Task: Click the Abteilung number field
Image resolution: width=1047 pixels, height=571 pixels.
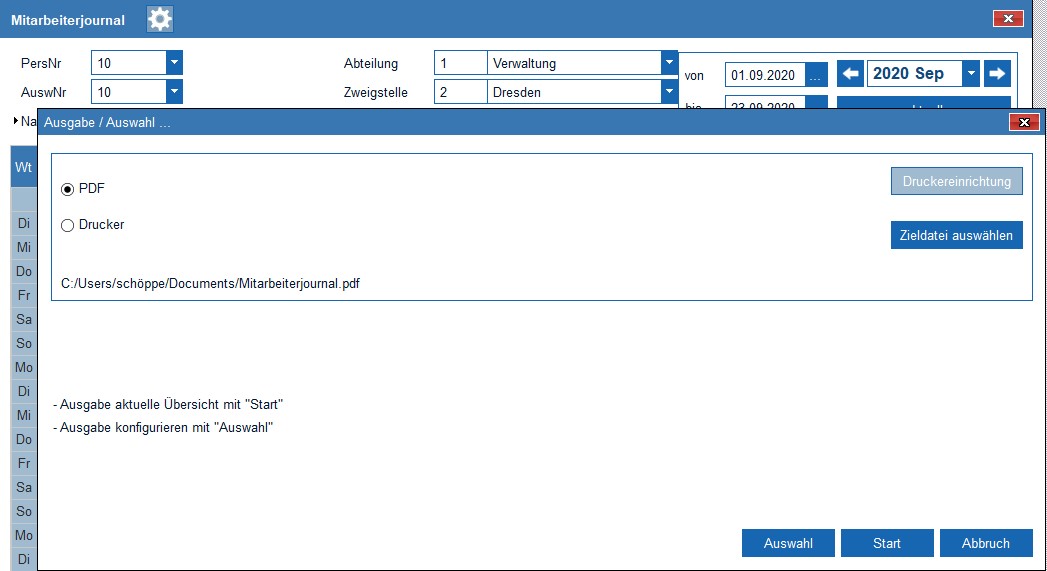Action: coord(460,63)
